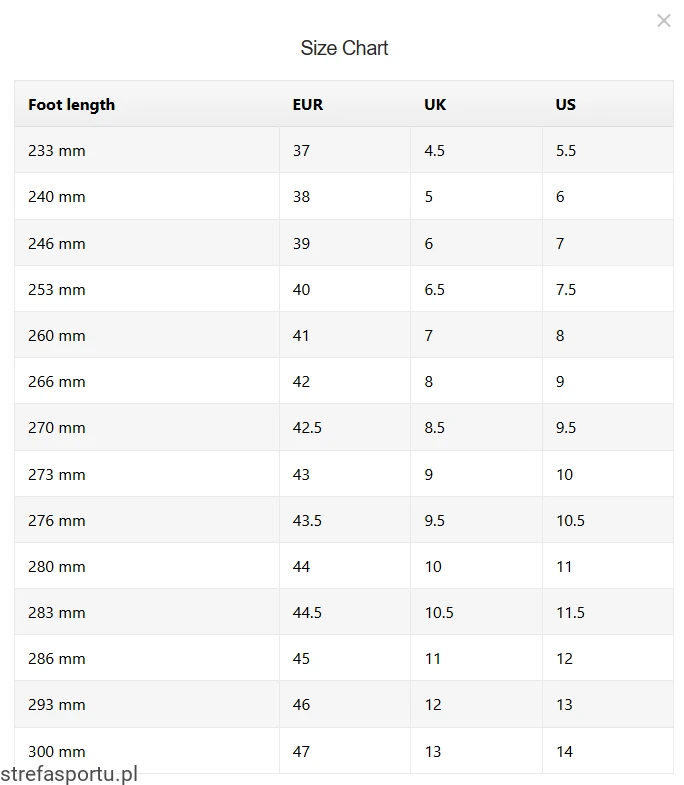Select EUR size 38 cell

tap(302, 197)
